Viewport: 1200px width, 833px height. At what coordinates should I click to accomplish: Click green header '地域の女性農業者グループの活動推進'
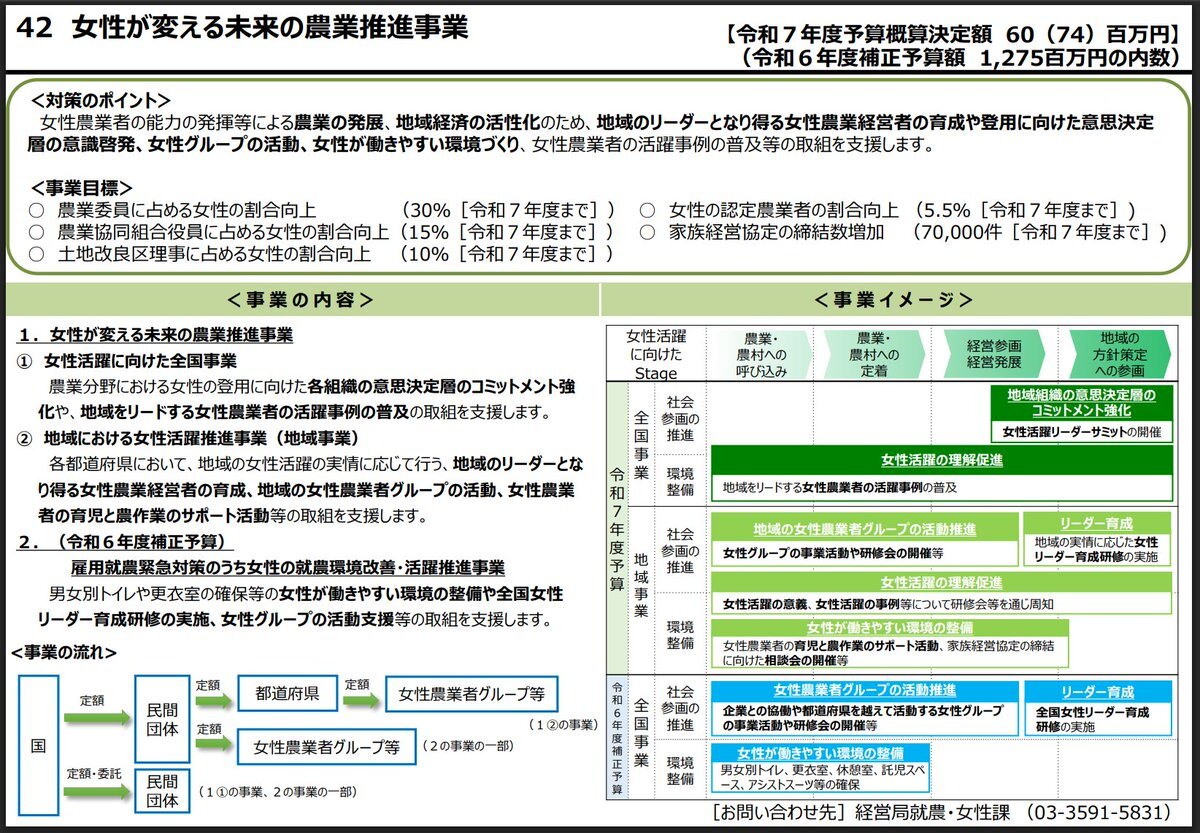point(864,529)
